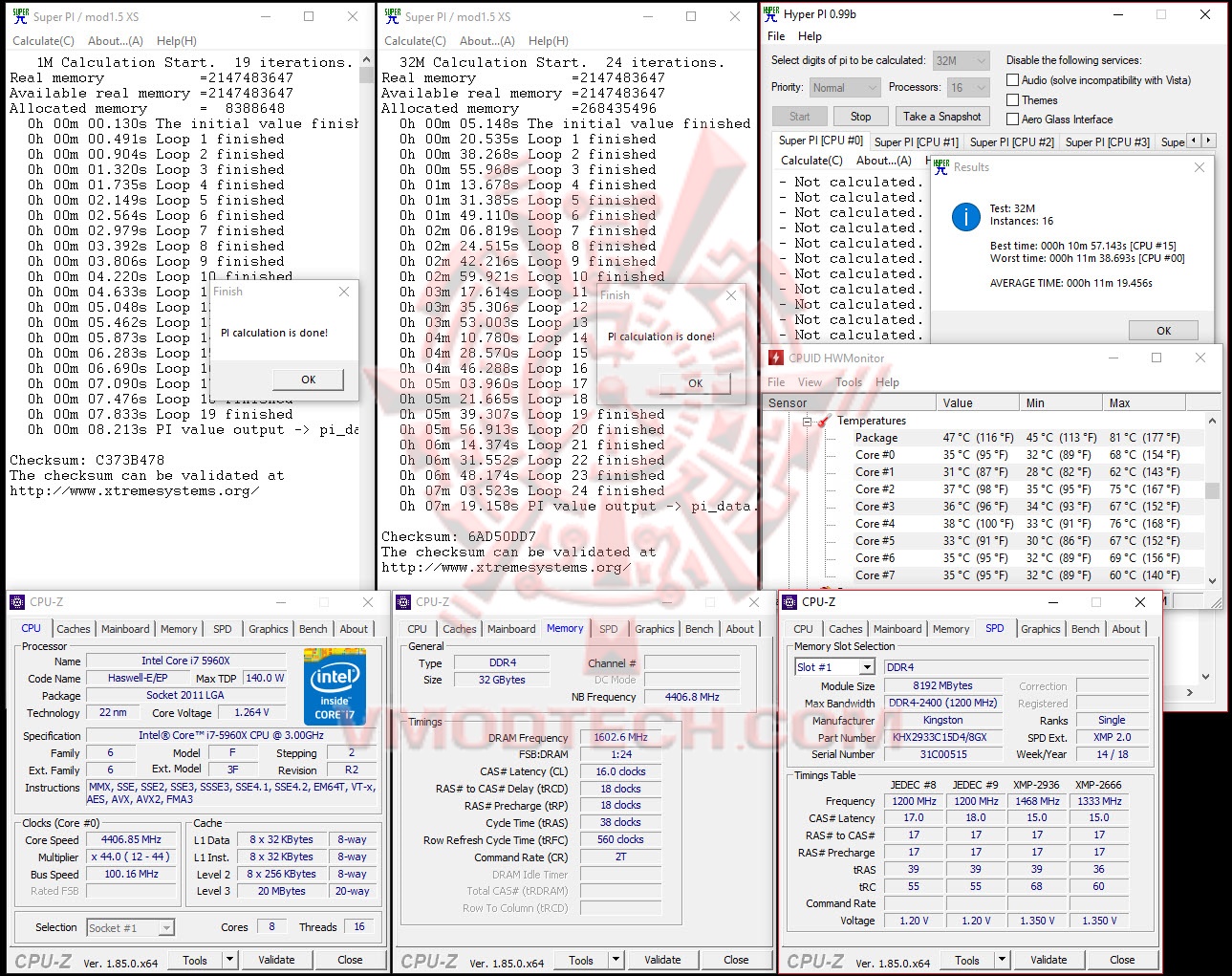Click the 'Checksum: C373B478' line in the 1M Super PI window
This screenshot has height=976, width=1232.
pyautogui.click(x=87, y=460)
